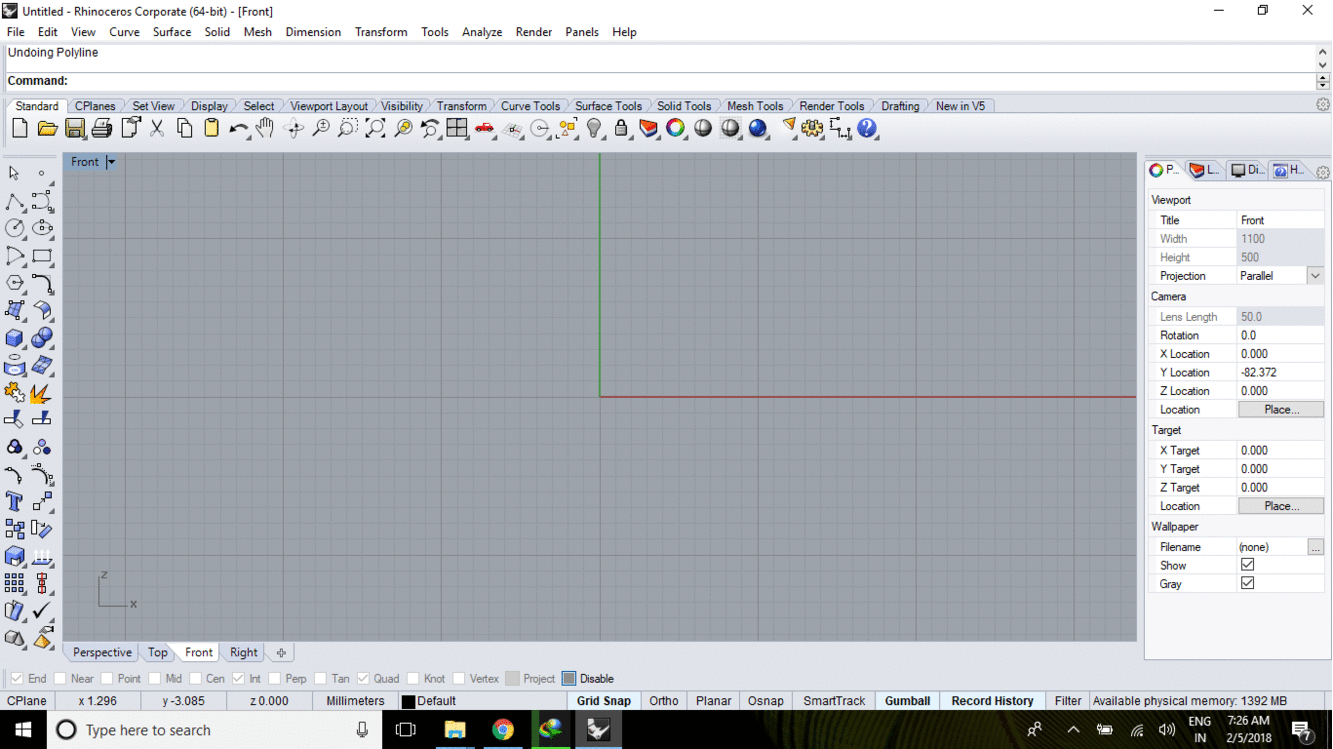This screenshot has width=1333, height=749.
Task: Open the Analyze menu
Action: pyautogui.click(x=482, y=32)
